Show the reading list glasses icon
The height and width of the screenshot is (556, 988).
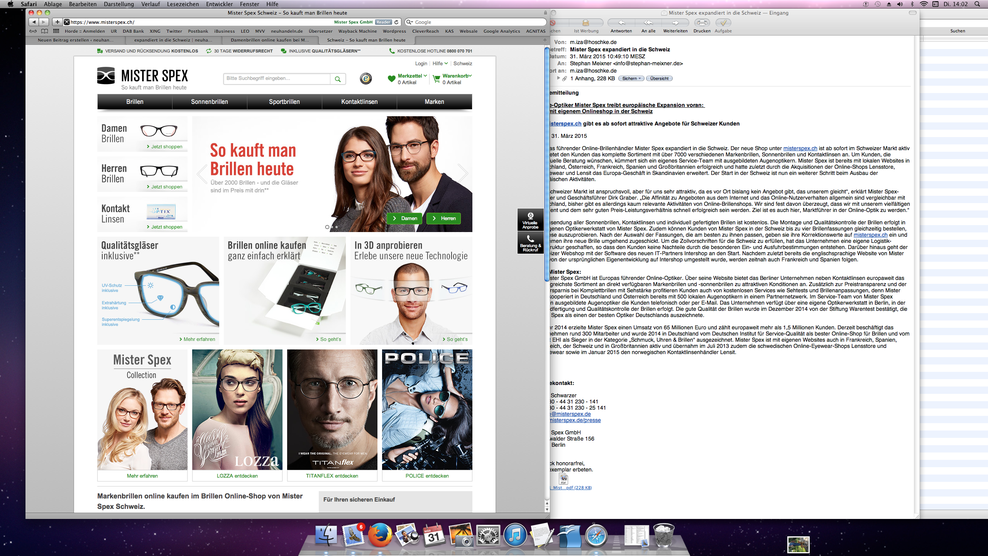[33, 31]
